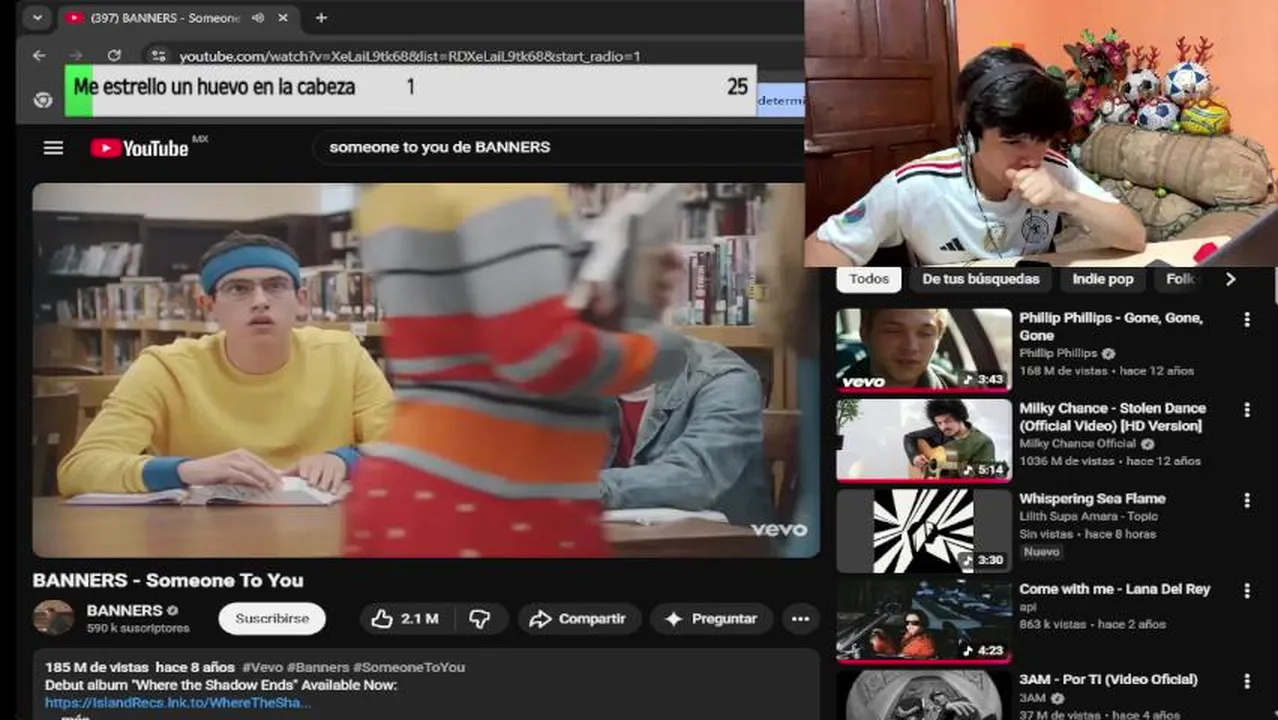The image size is (1278, 720).
Task: Click the browser address bar URL
Action: [x=410, y=56]
